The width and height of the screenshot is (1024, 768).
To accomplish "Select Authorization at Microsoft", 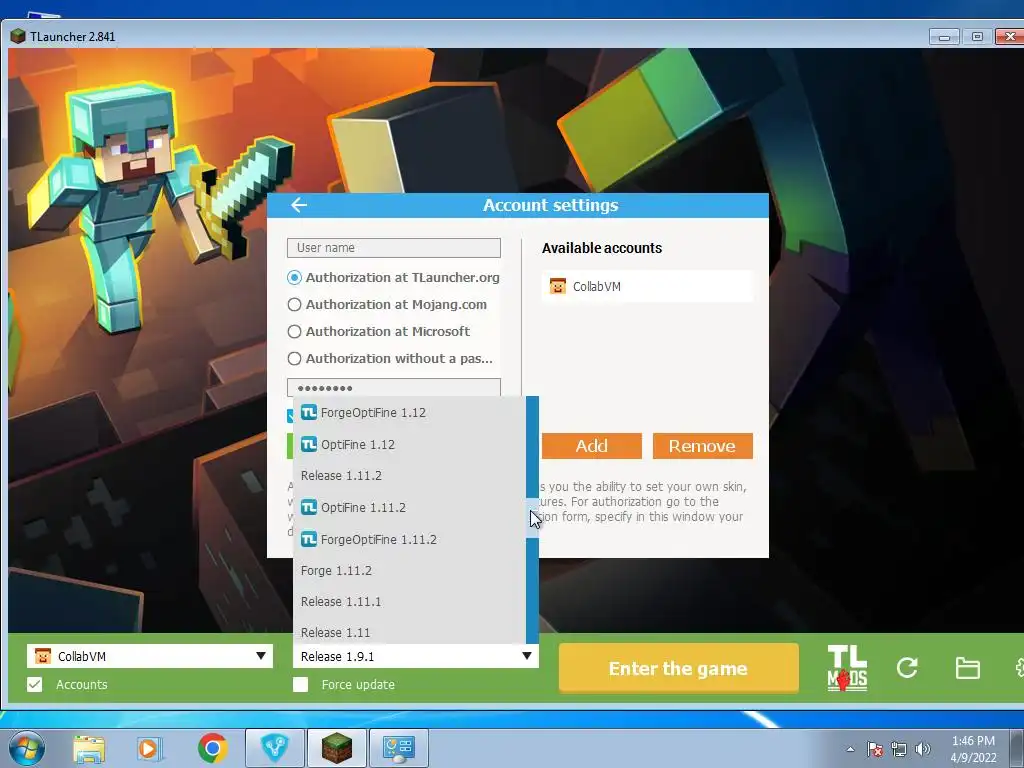I will [379, 332].
